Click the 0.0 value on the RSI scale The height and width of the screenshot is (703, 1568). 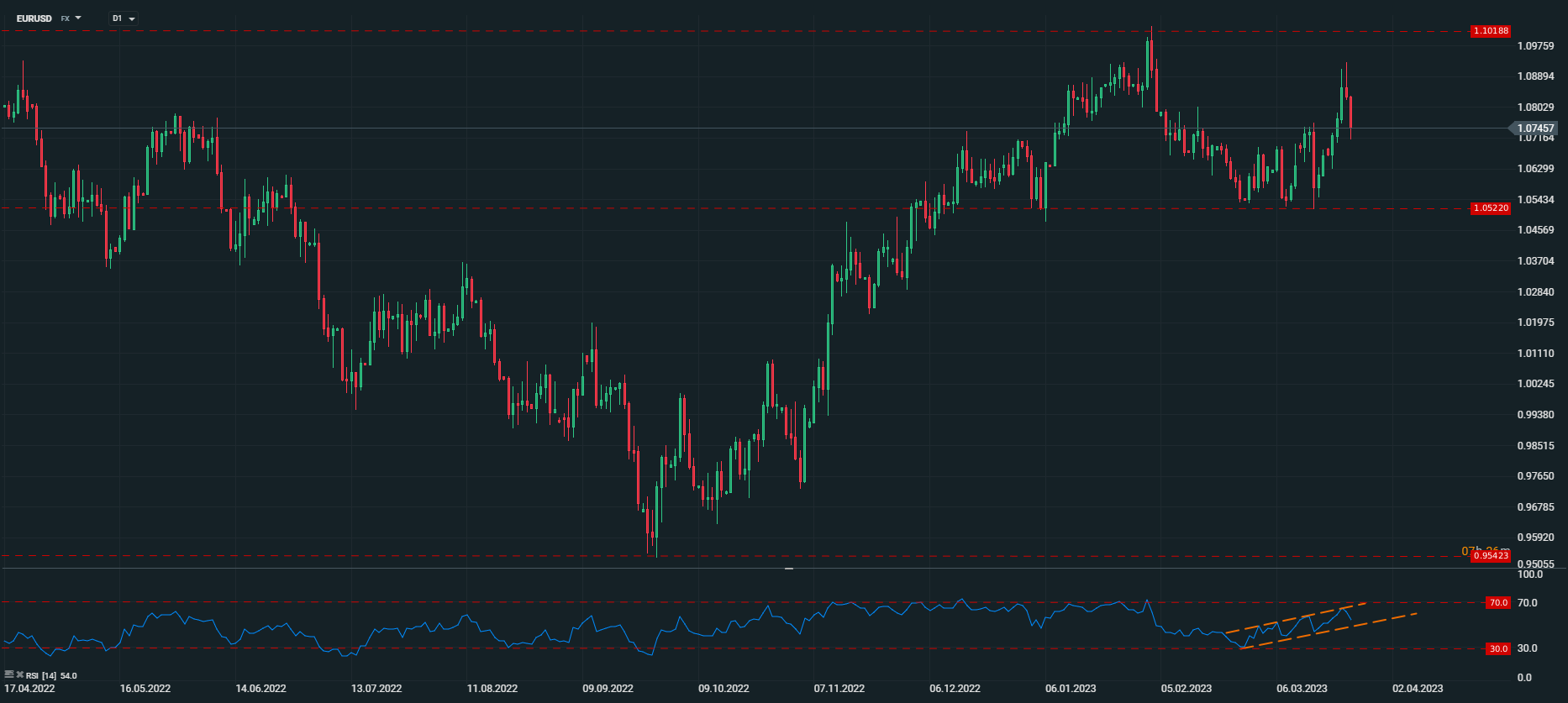coord(1524,678)
